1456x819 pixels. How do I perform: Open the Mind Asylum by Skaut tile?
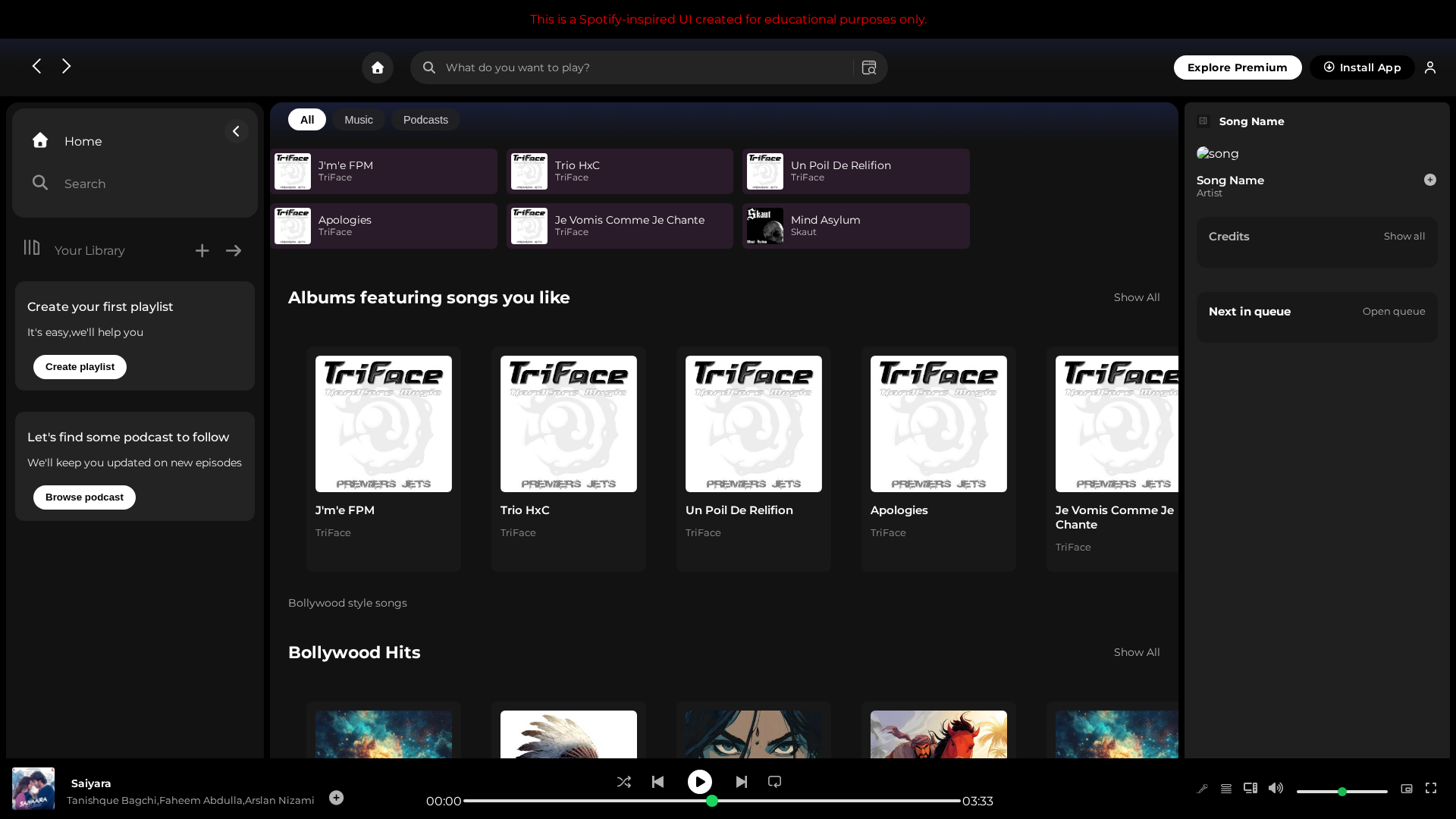click(856, 226)
